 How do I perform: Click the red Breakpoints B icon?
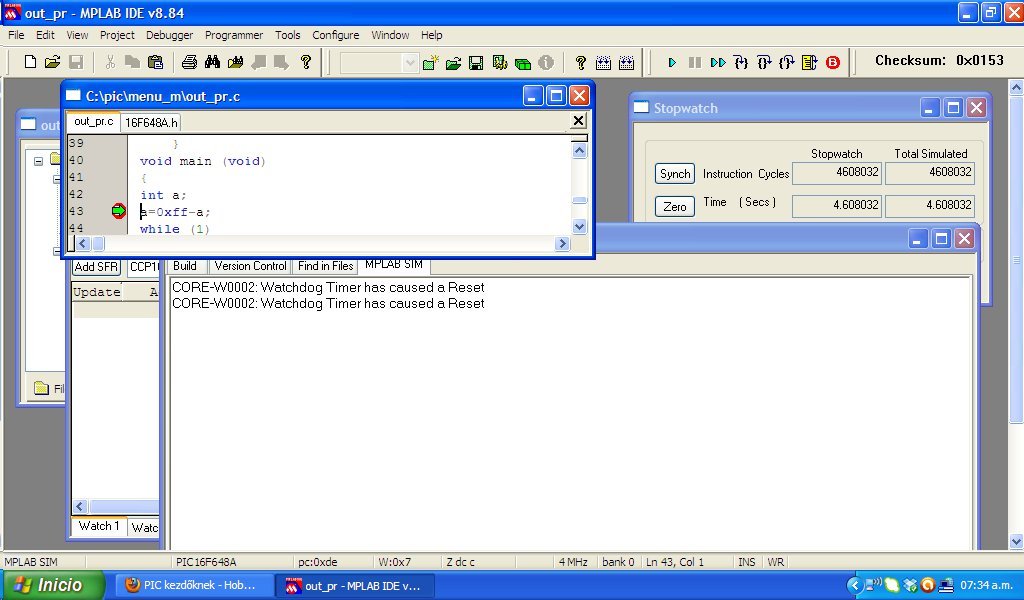[833, 63]
